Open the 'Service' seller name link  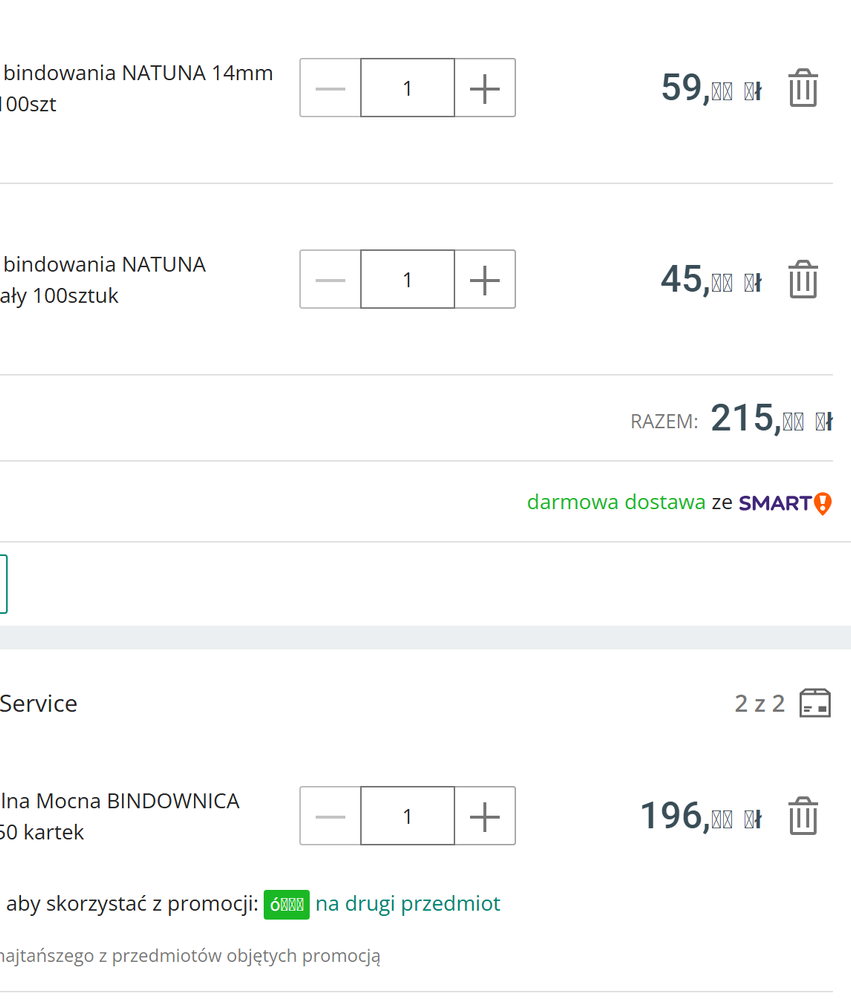39,703
